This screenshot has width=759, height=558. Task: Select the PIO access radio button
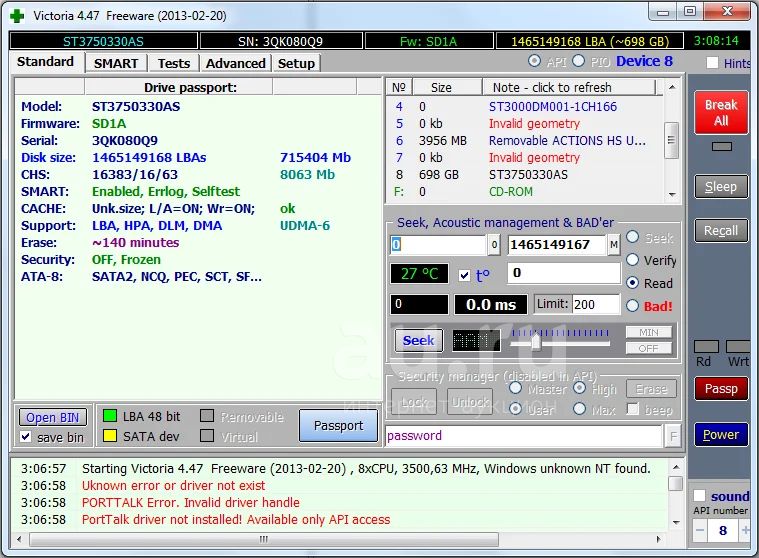(x=578, y=61)
